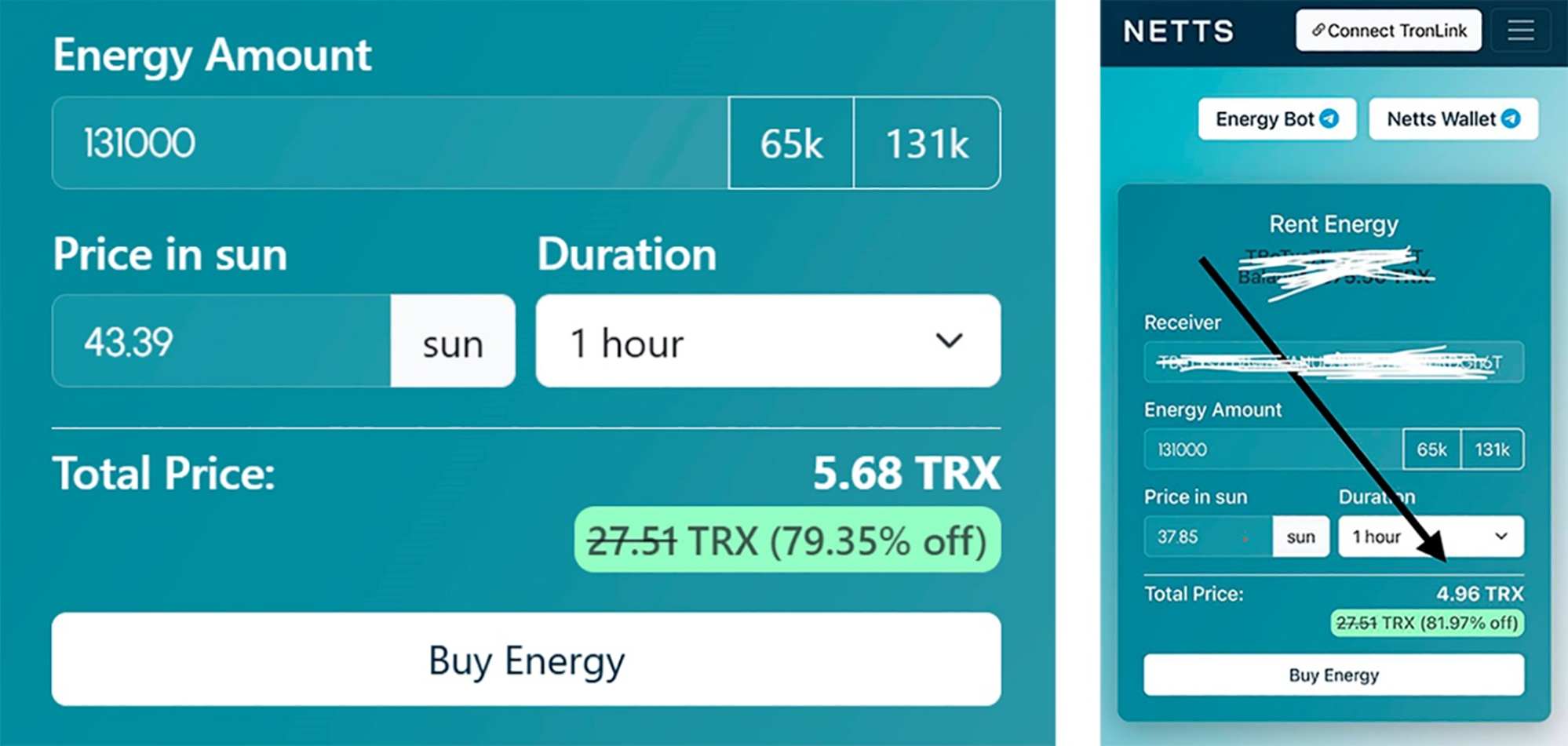Choose the 131k preset in the Rent Energy card
Screen dimensions: 1568x746
point(1492,449)
